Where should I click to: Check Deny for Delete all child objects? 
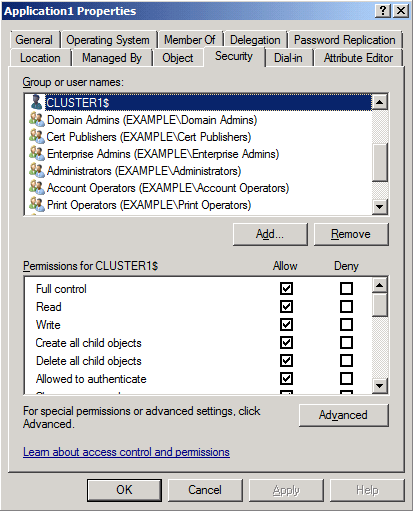(x=346, y=360)
